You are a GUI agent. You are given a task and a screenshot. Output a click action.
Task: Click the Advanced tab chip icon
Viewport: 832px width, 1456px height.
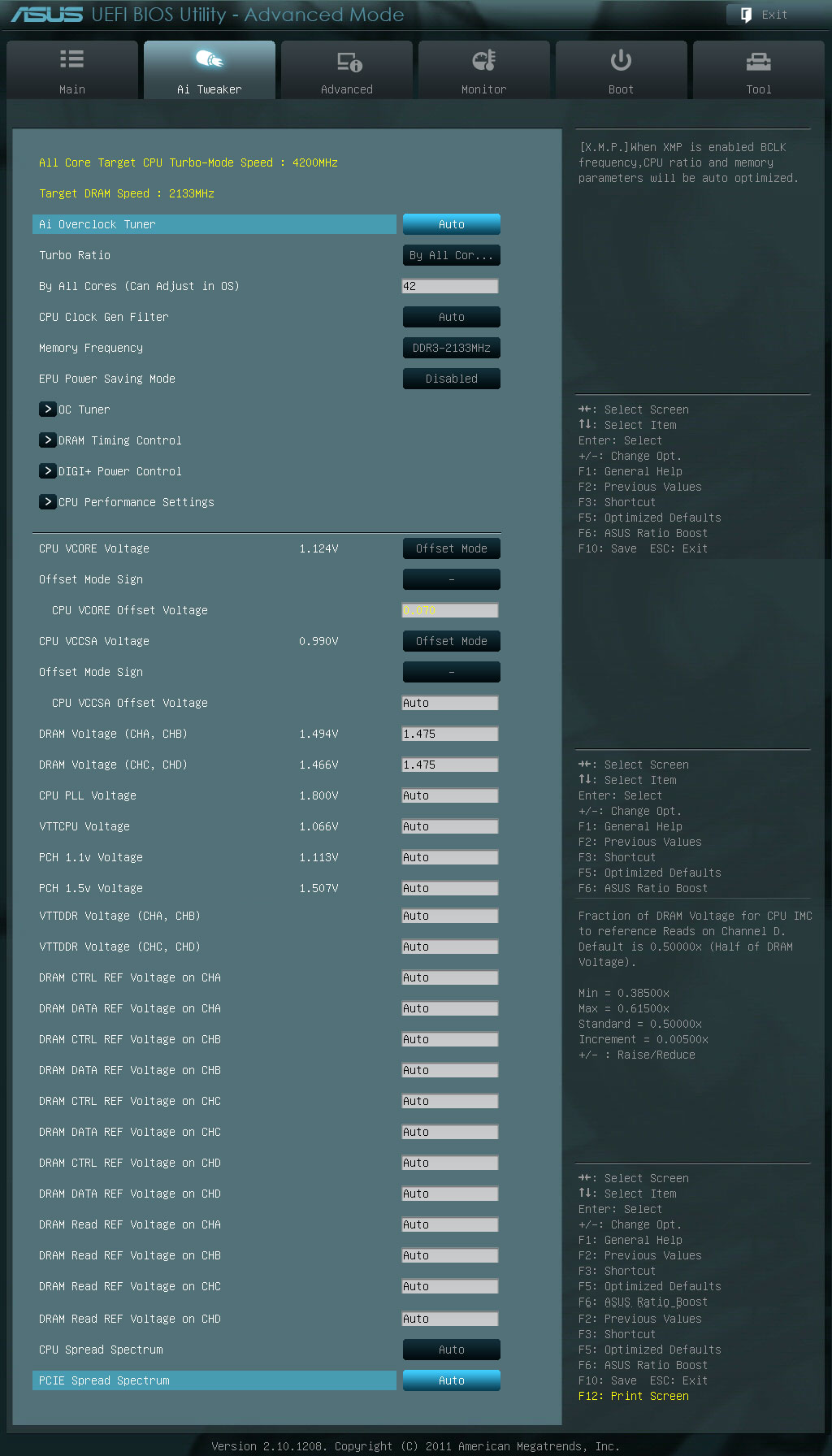click(349, 61)
